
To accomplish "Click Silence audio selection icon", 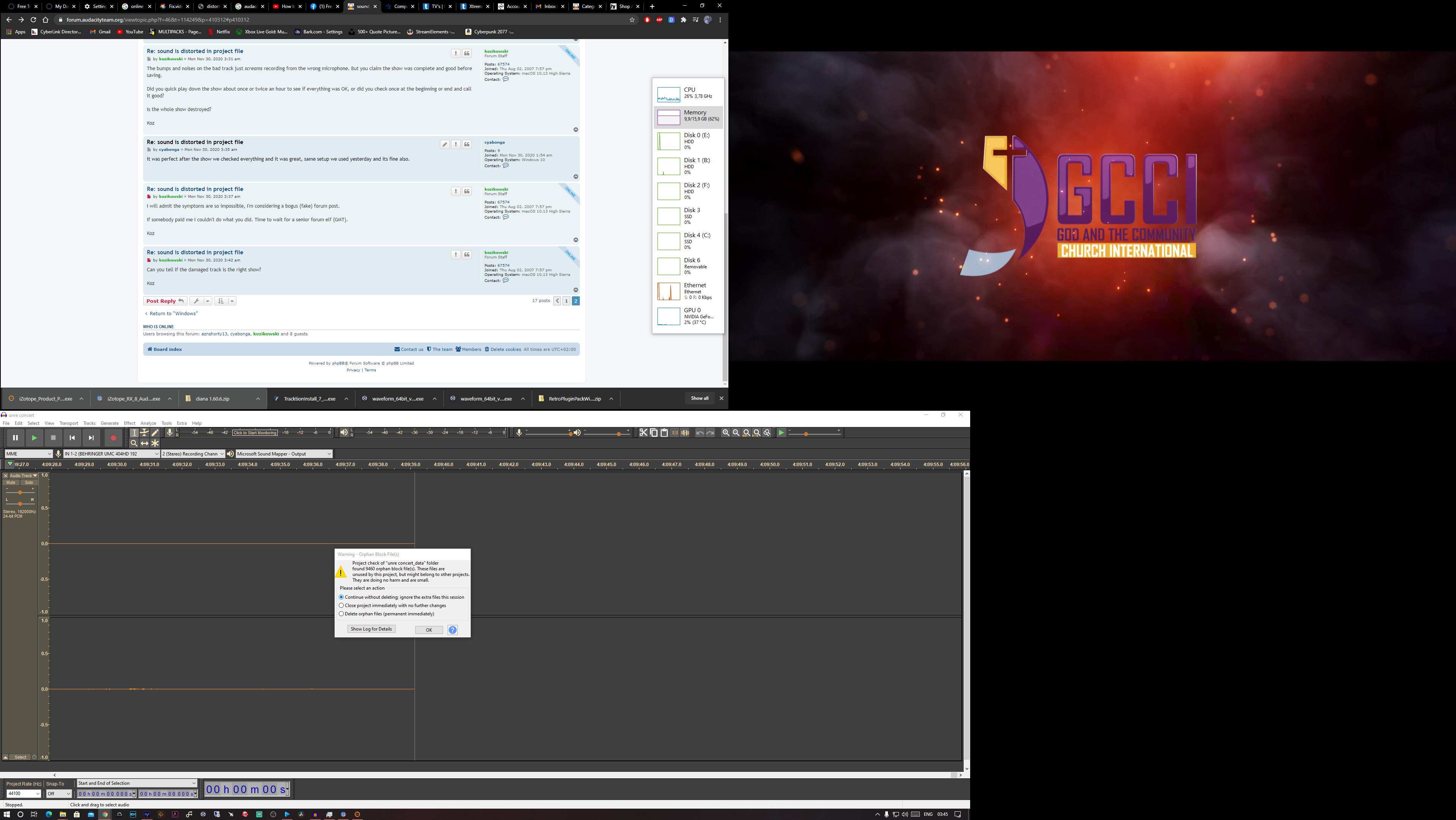I will click(685, 433).
